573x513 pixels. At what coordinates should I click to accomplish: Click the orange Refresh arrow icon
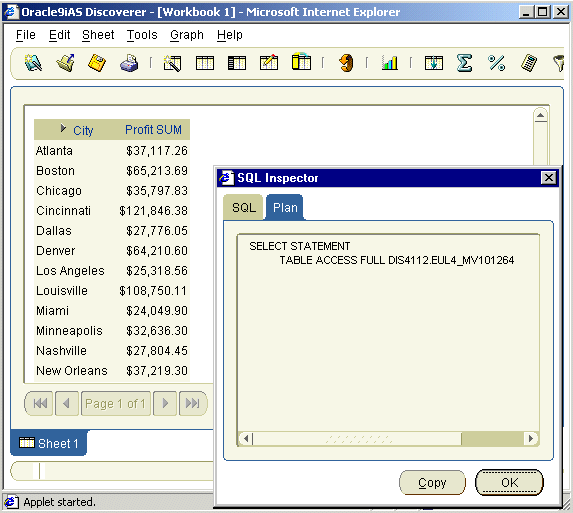[x=346, y=62]
